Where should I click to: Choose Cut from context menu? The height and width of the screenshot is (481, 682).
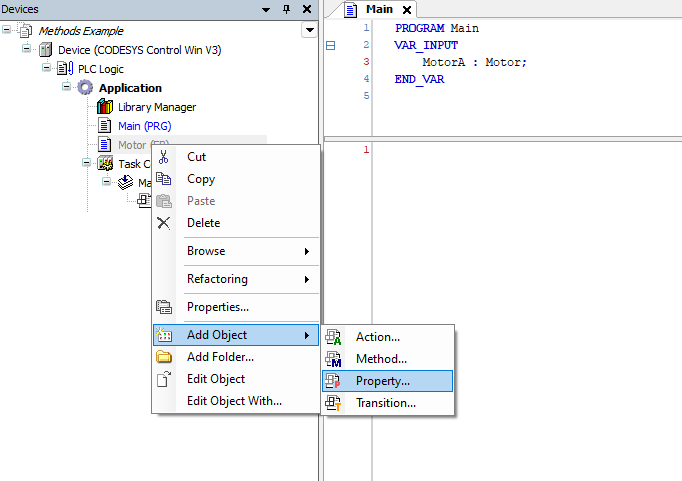[x=236, y=157]
